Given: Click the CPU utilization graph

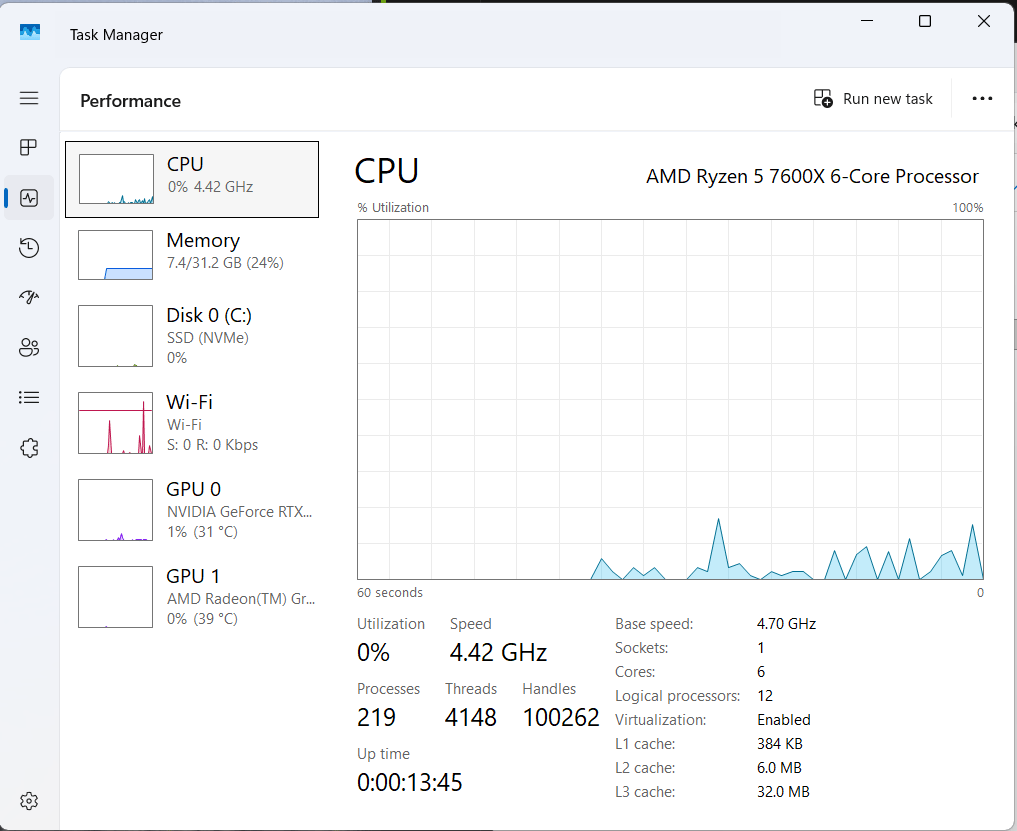Looking at the screenshot, I should pyautogui.click(x=670, y=400).
